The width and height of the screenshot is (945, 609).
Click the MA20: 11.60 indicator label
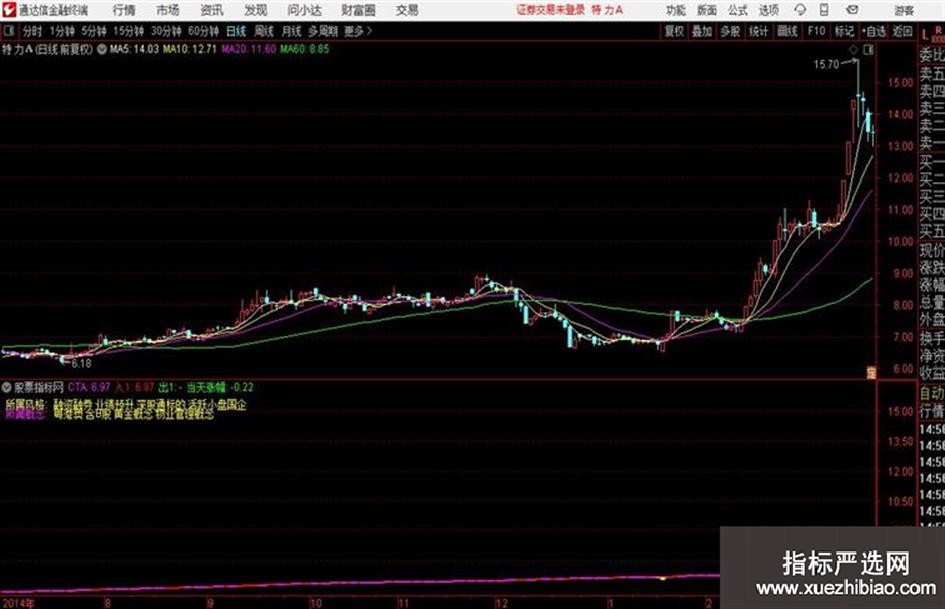(249, 49)
